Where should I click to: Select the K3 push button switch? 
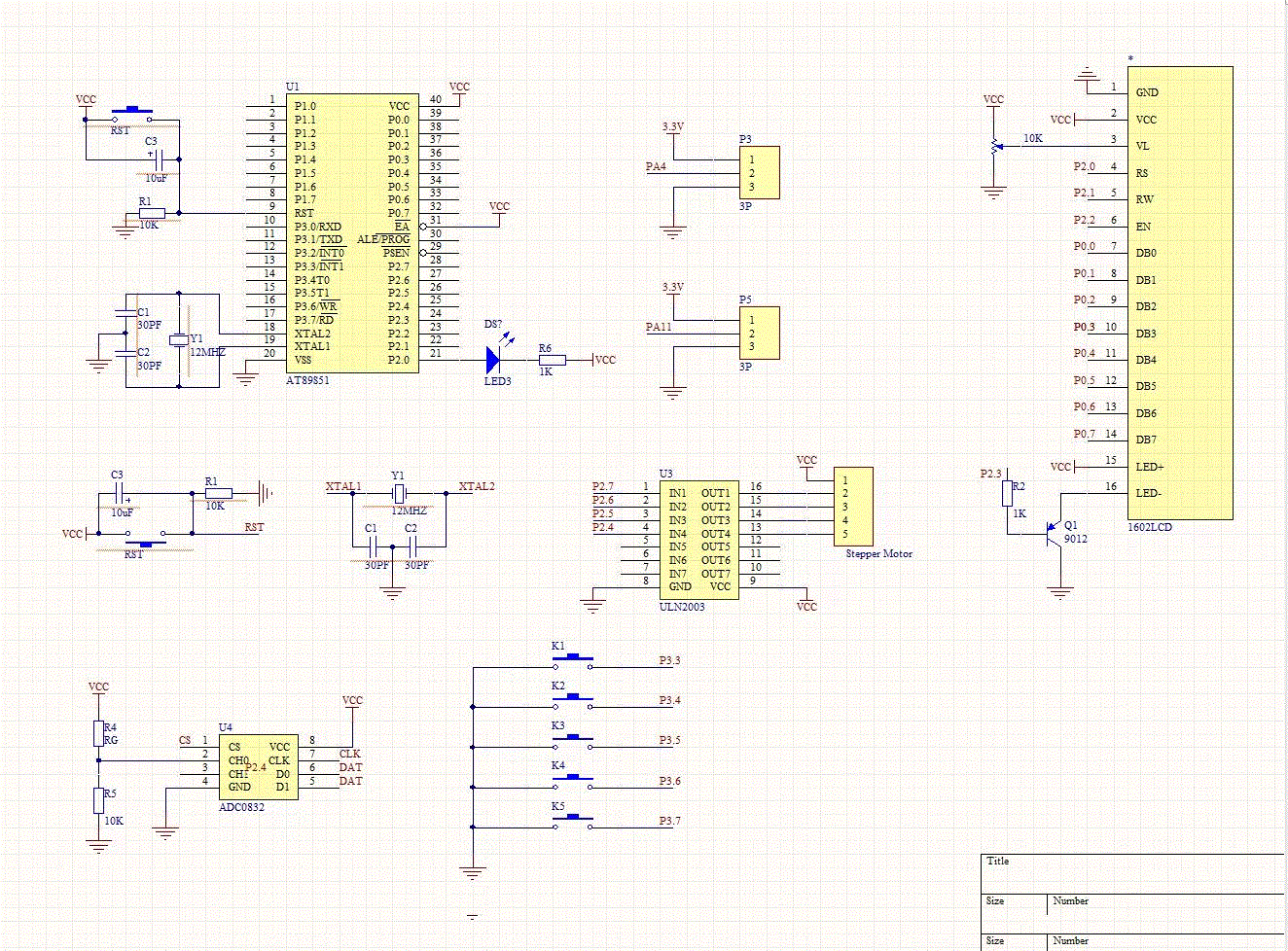573,742
